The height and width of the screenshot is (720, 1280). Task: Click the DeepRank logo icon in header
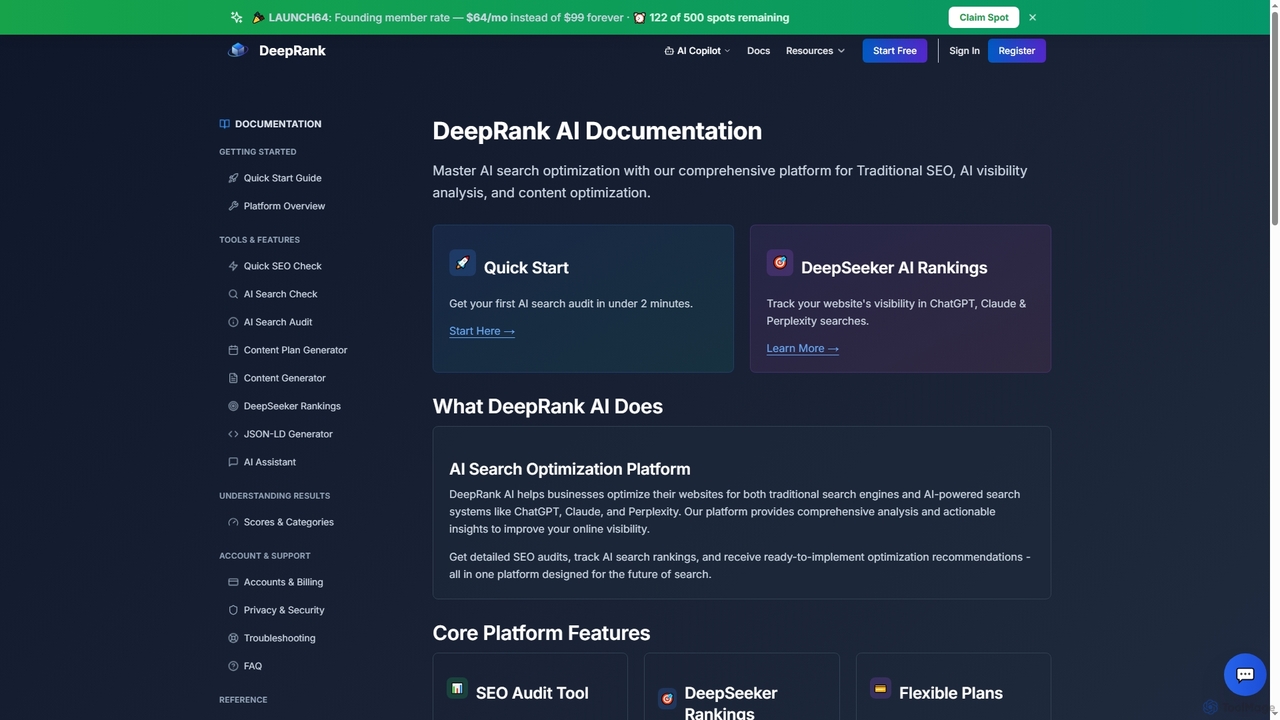click(237, 50)
